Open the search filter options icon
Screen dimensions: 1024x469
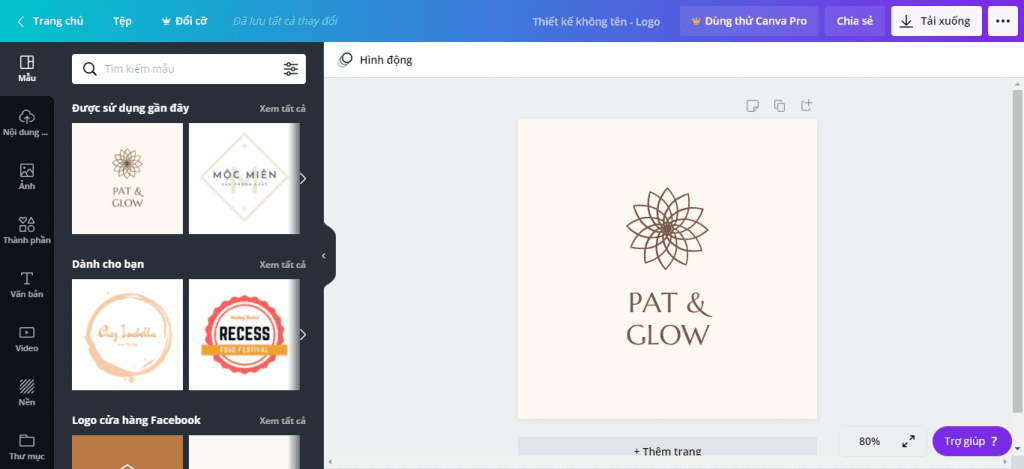[290, 69]
